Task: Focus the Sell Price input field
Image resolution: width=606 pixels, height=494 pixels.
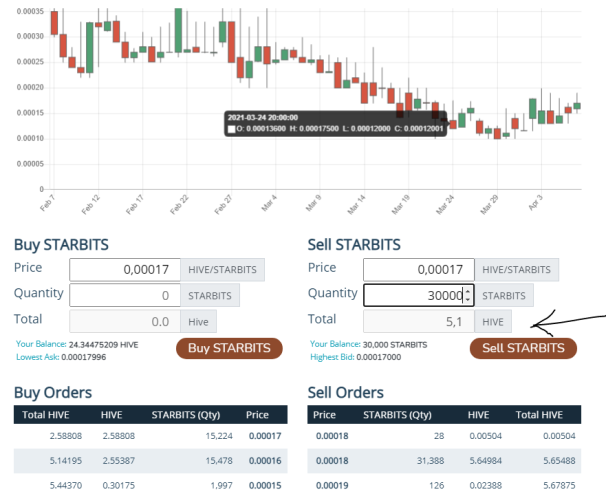Action: point(419,269)
